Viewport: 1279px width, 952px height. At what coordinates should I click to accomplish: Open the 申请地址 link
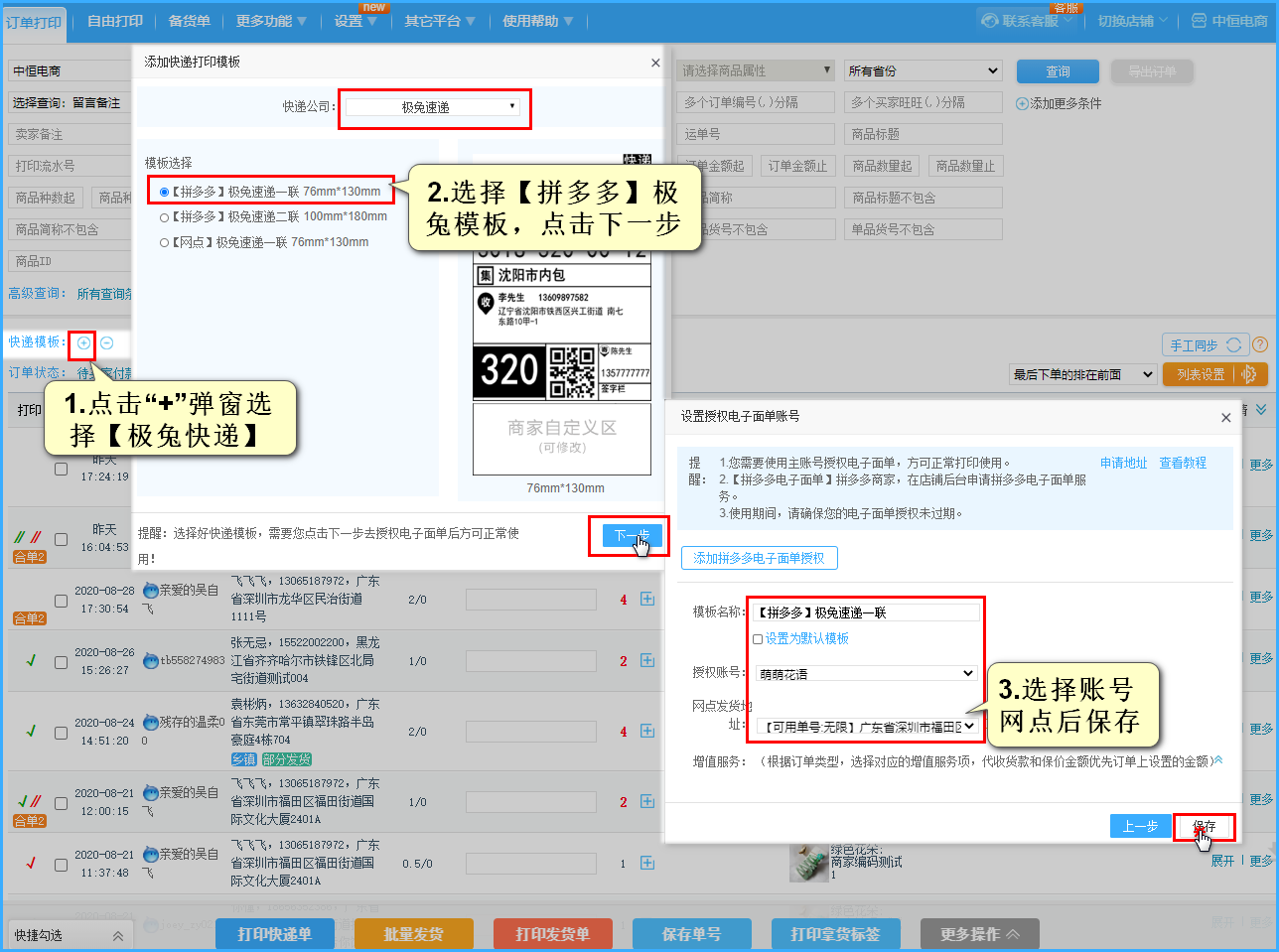[1123, 463]
